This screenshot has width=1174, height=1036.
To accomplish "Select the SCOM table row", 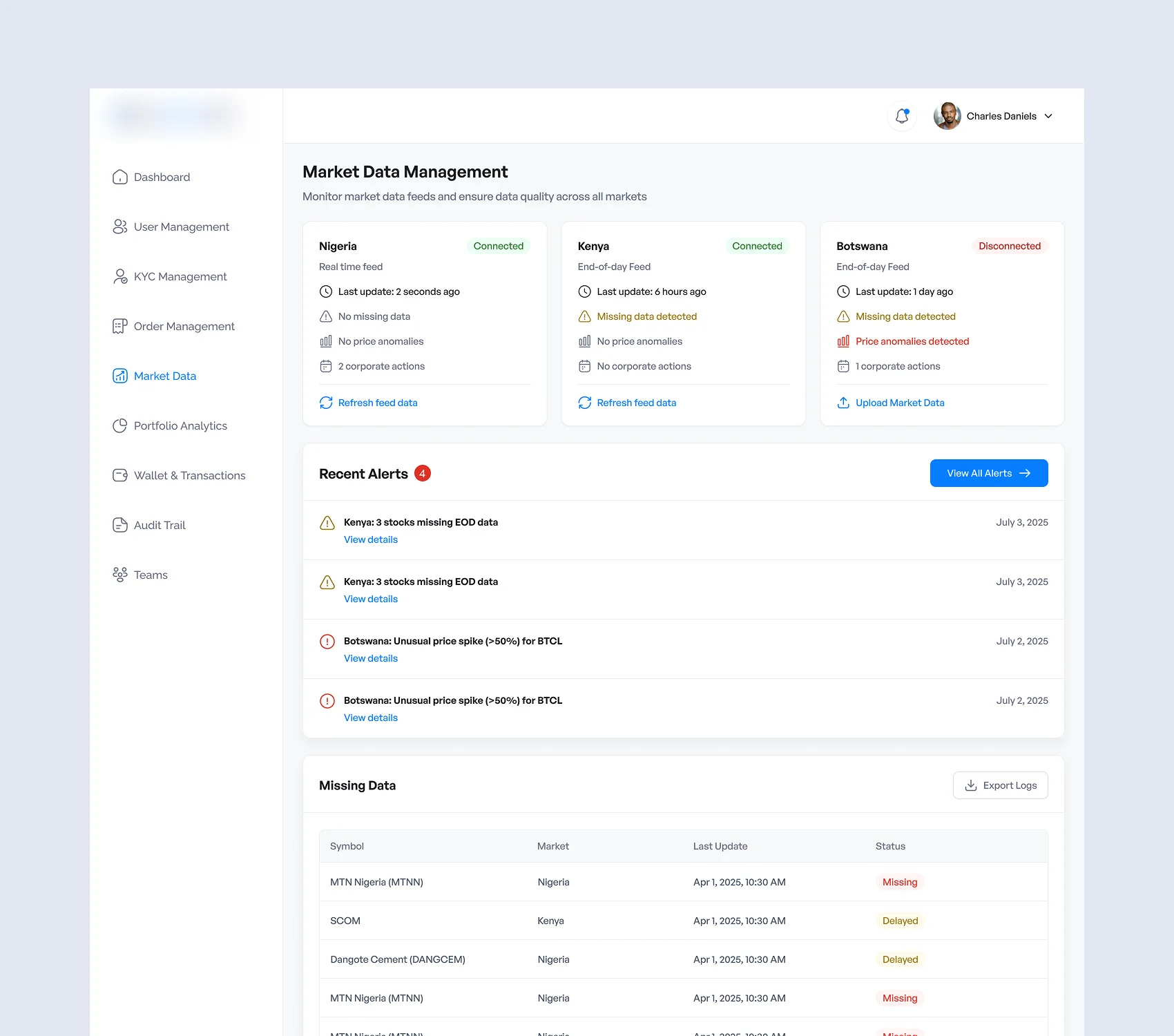I will (x=684, y=921).
